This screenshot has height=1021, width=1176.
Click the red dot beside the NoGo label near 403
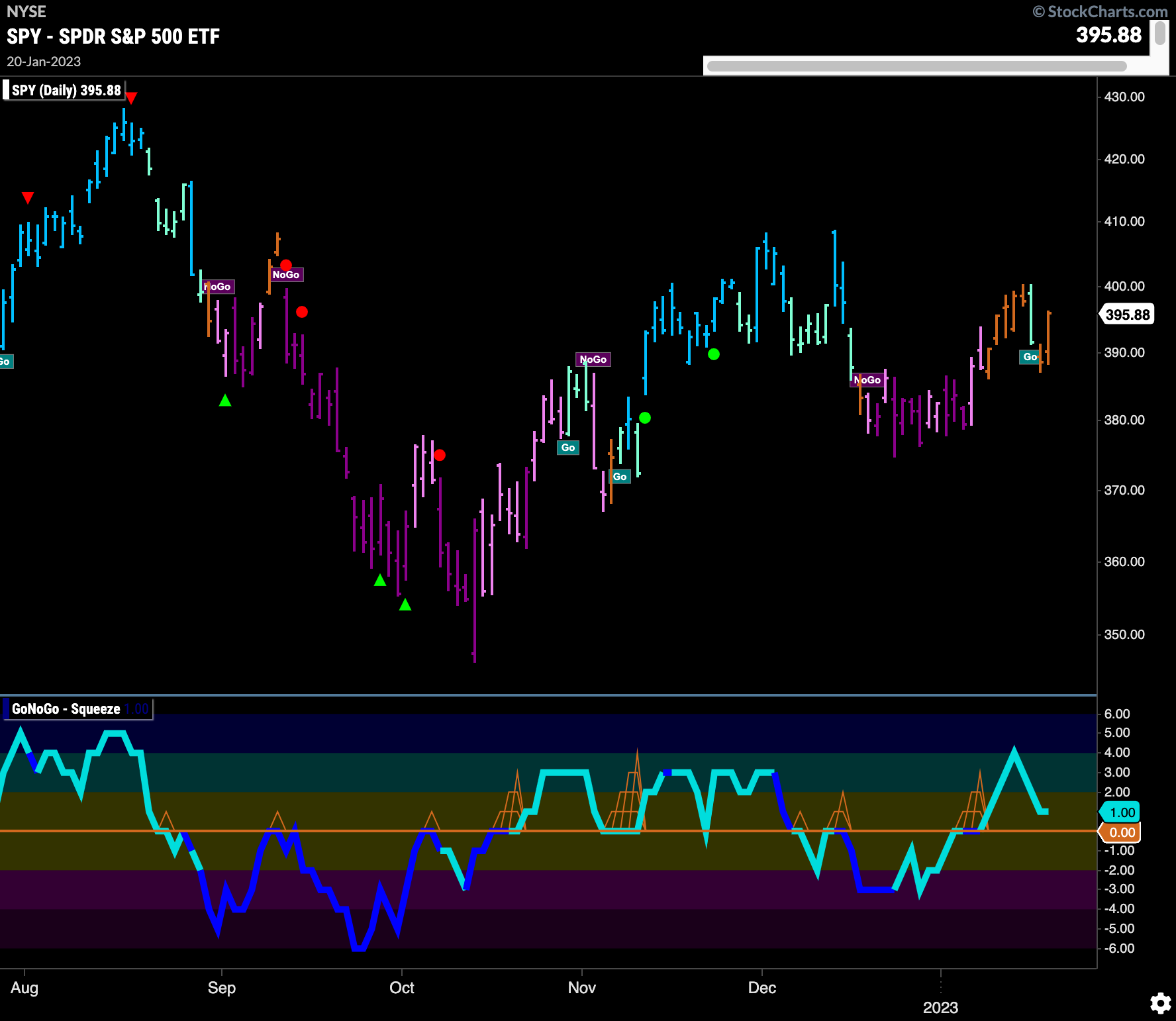tap(286, 265)
